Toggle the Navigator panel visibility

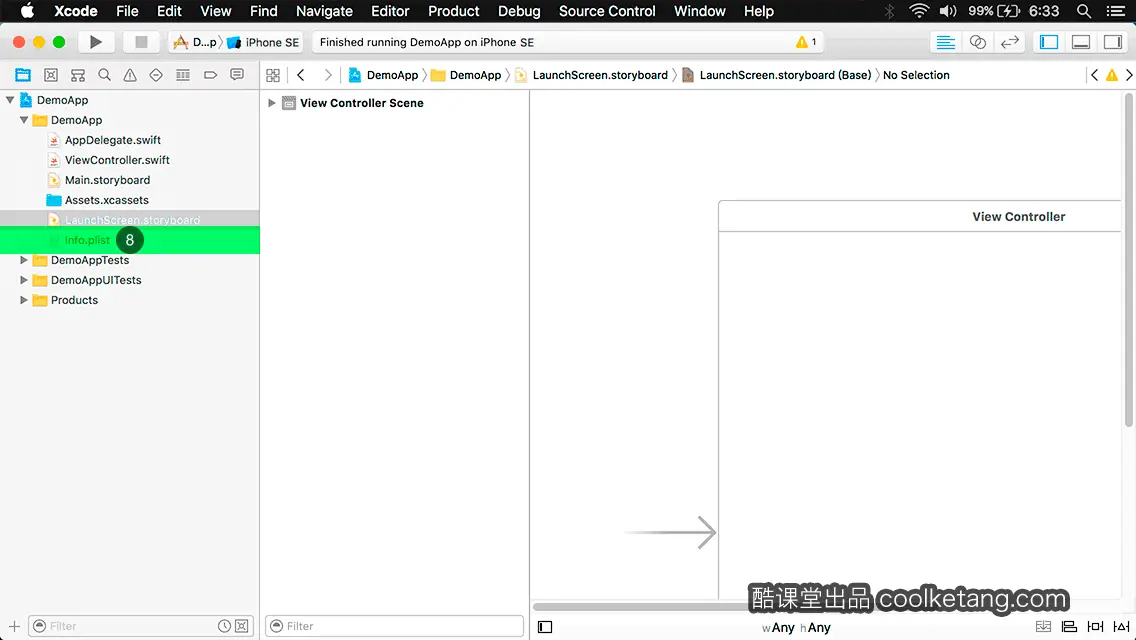1049,42
